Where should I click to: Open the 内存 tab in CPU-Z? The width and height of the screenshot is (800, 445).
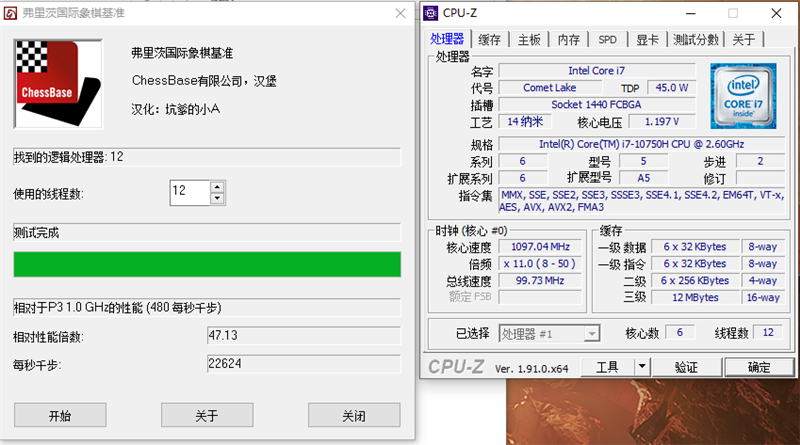568,39
